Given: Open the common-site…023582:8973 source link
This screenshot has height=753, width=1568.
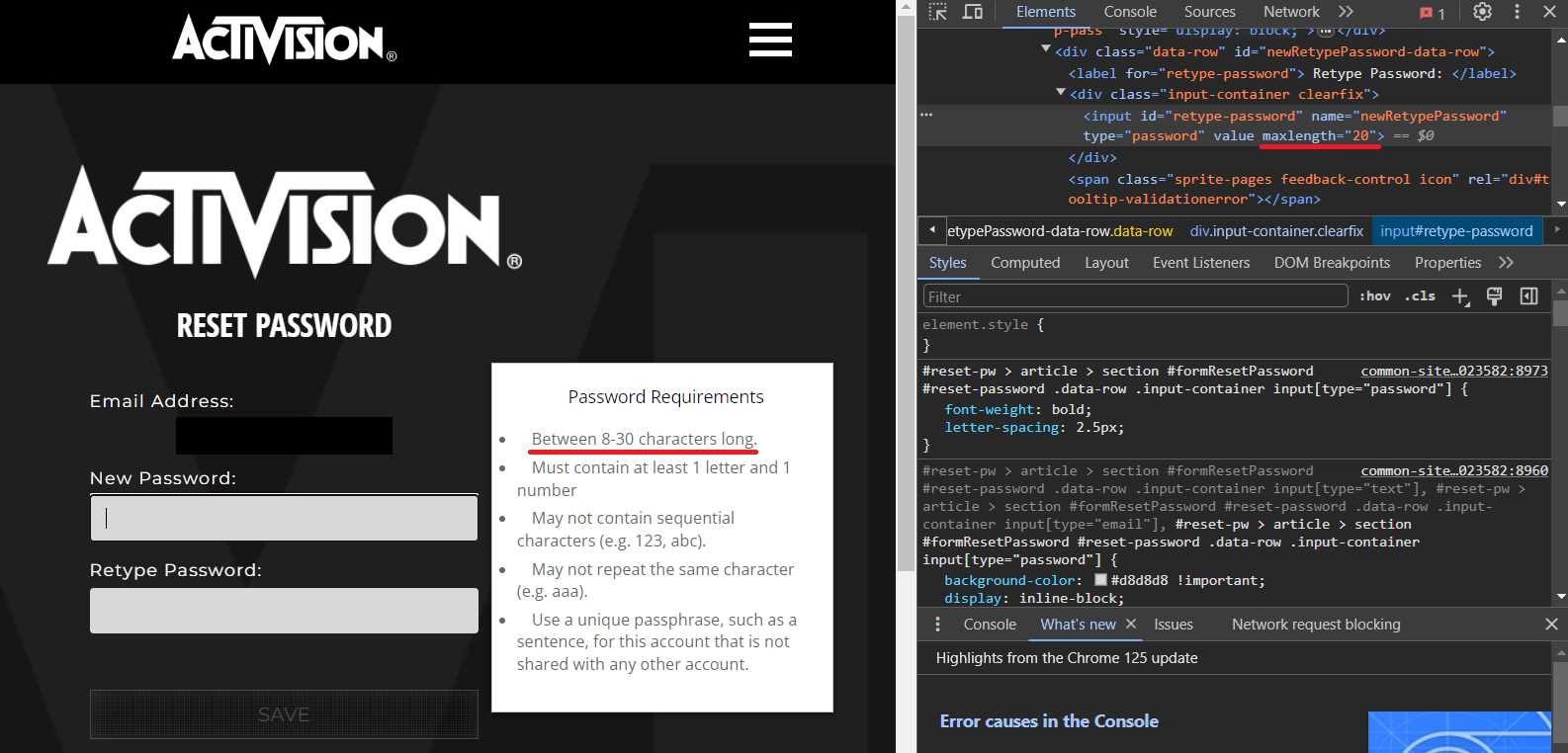Looking at the screenshot, I should pos(1454,371).
